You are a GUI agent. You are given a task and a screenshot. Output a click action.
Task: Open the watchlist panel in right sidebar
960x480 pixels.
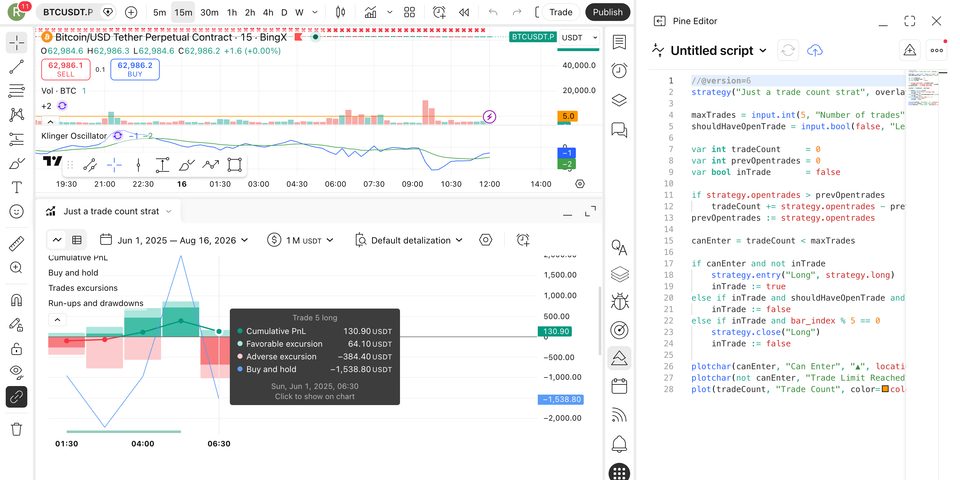(619, 42)
